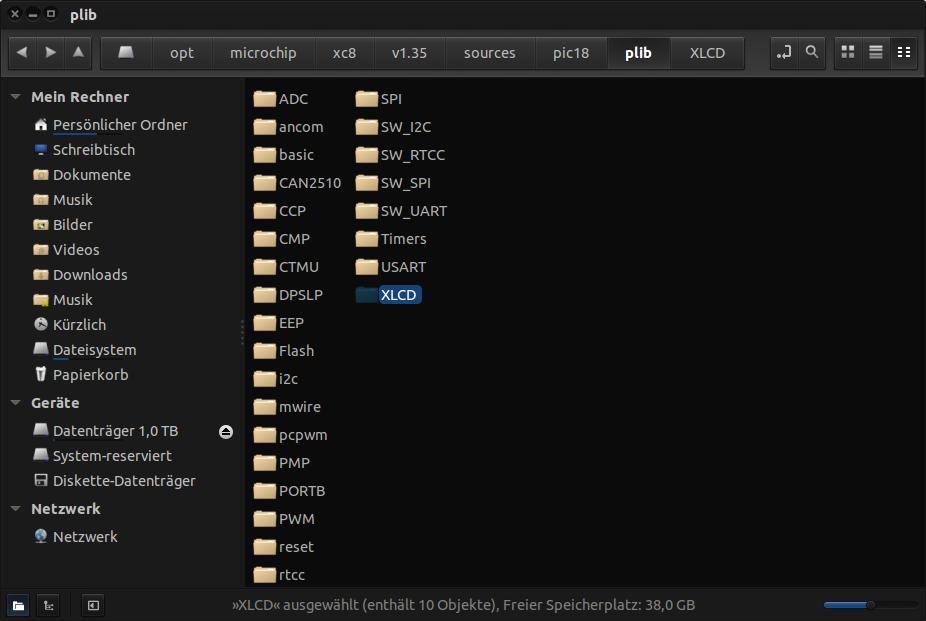
Task: Jump to microchip in the path bar
Action: [263, 53]
